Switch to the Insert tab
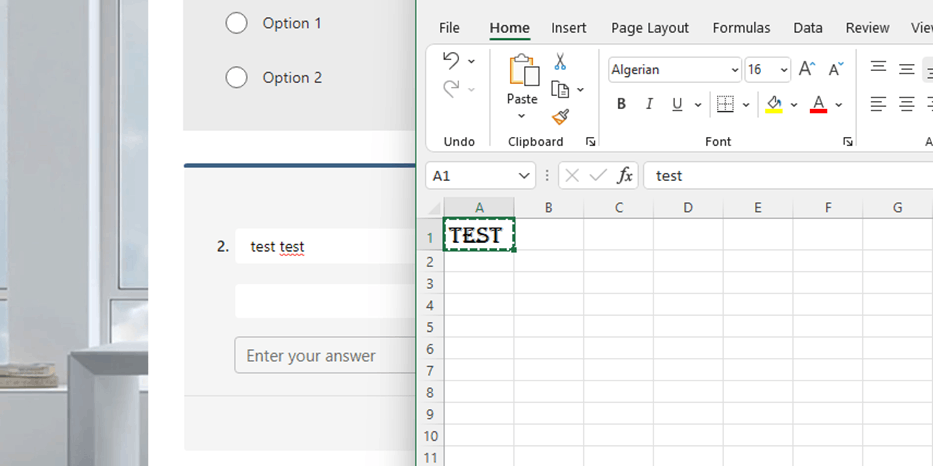 [x=569, y=28]
